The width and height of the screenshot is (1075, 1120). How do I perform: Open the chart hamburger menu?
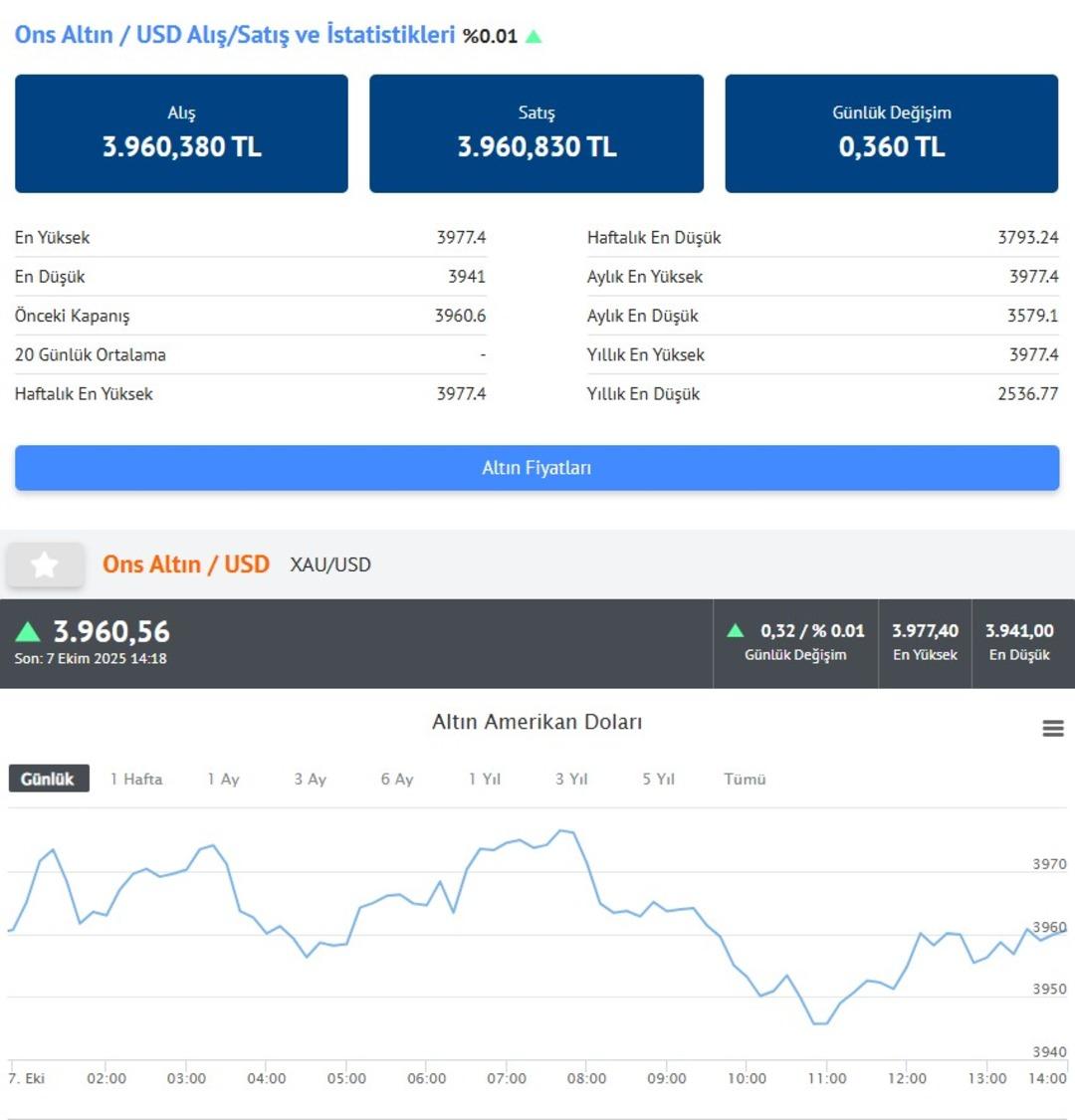click(1052, 729)
